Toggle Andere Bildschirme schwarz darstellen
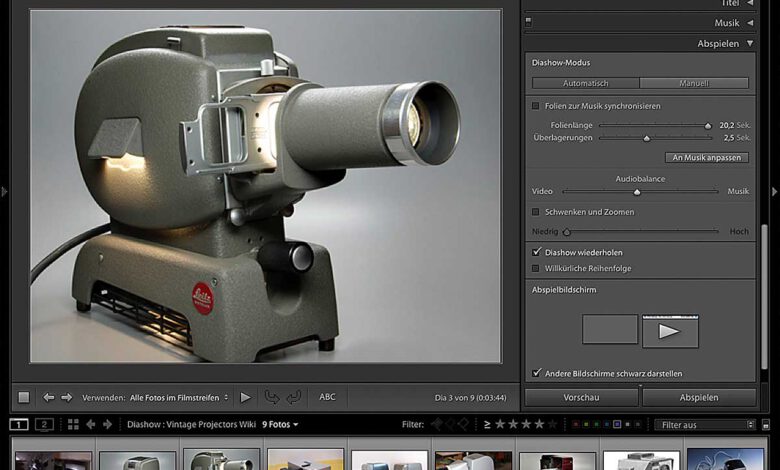 click(x=536, y=373)
